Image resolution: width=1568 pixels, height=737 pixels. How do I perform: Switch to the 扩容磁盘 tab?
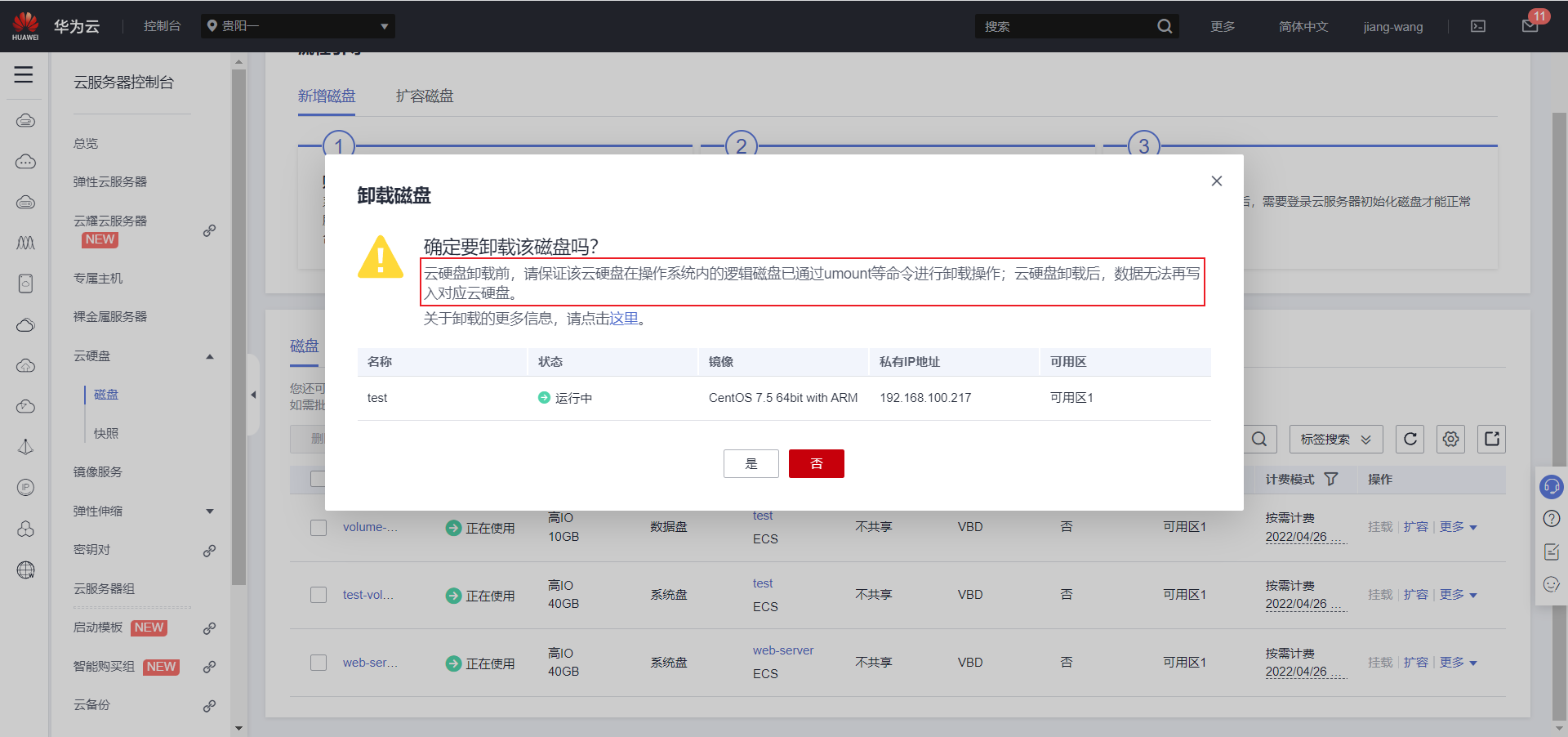pyautogui.click(x=425, y=96)
